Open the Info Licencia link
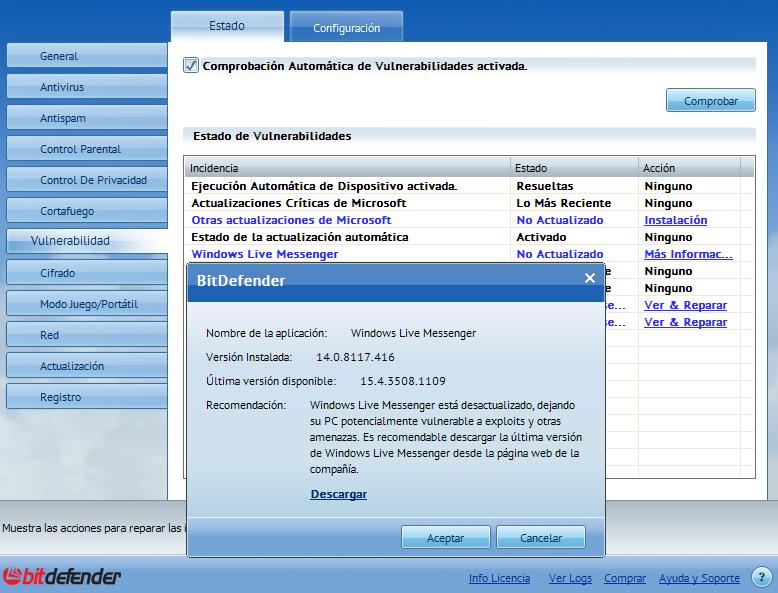 [x=500, y=578]
